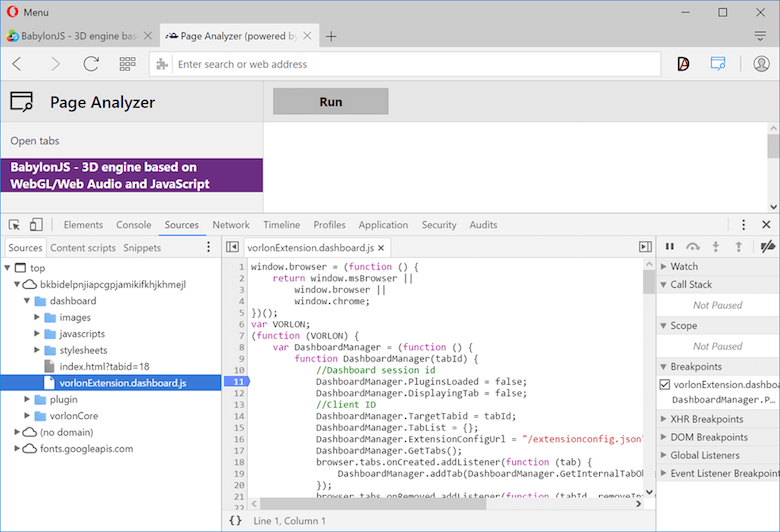Expand the Watch section
This screenshot has height=532, width=780.
point(684,267)
